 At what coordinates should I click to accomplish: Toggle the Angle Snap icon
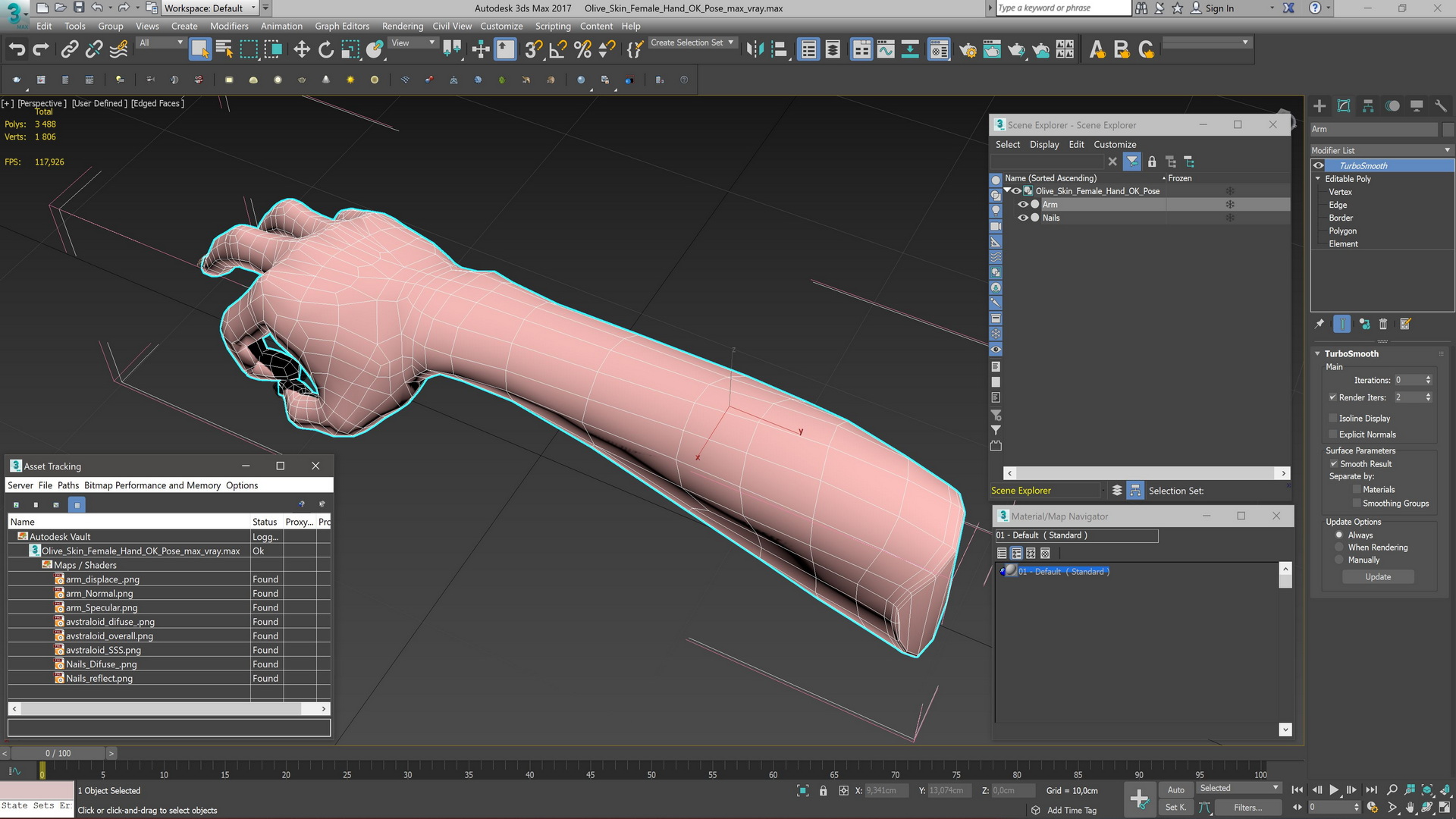point(558,50)
